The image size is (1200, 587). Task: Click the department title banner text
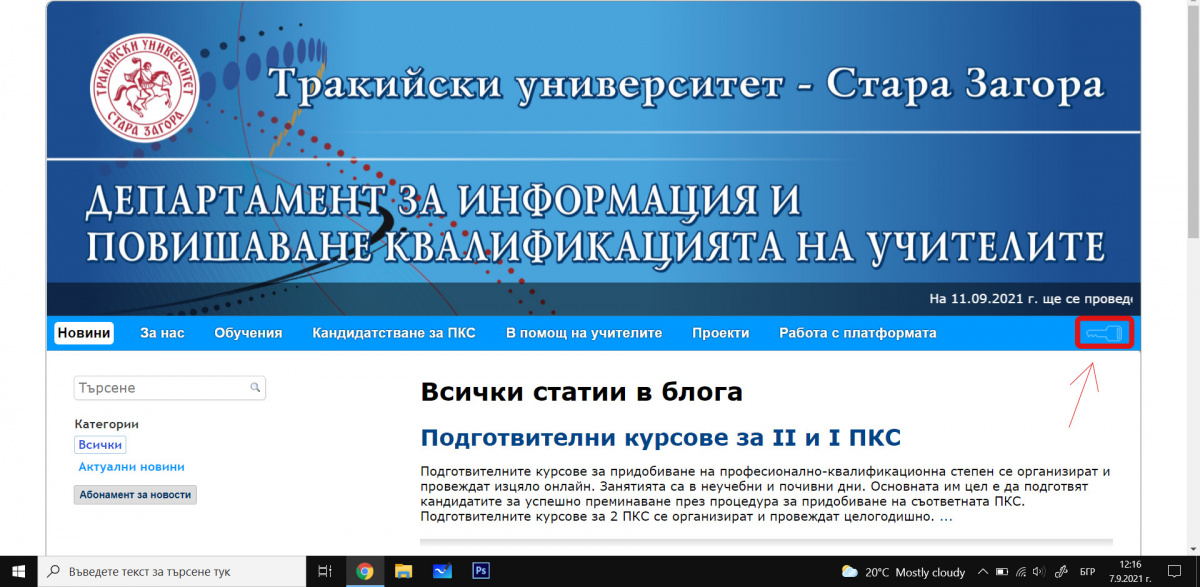coord(594,222)
